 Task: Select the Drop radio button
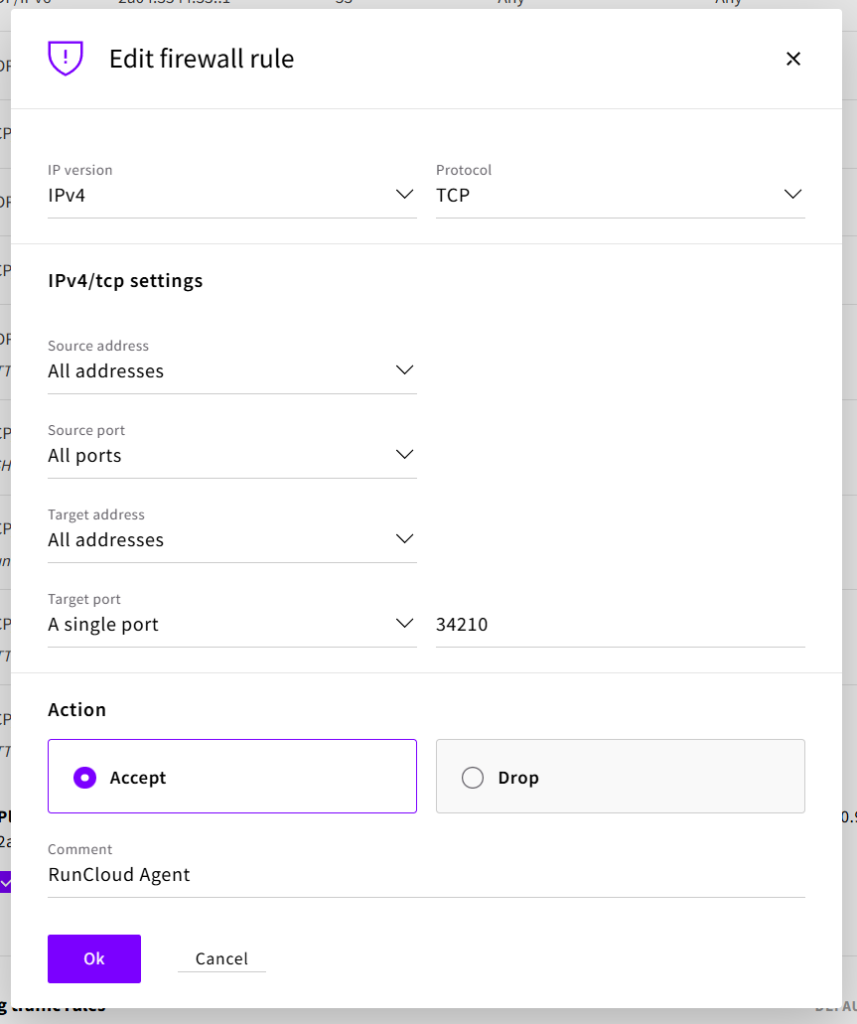coord(473,777)
